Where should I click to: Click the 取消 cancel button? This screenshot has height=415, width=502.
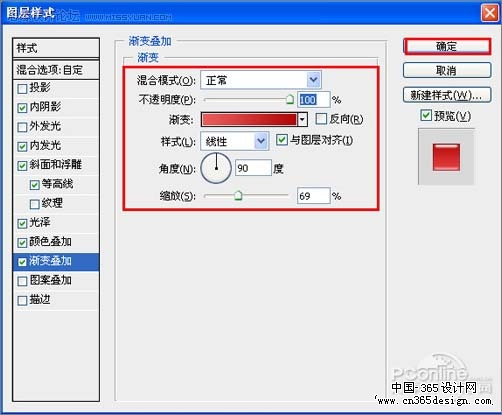click(447, 70)
